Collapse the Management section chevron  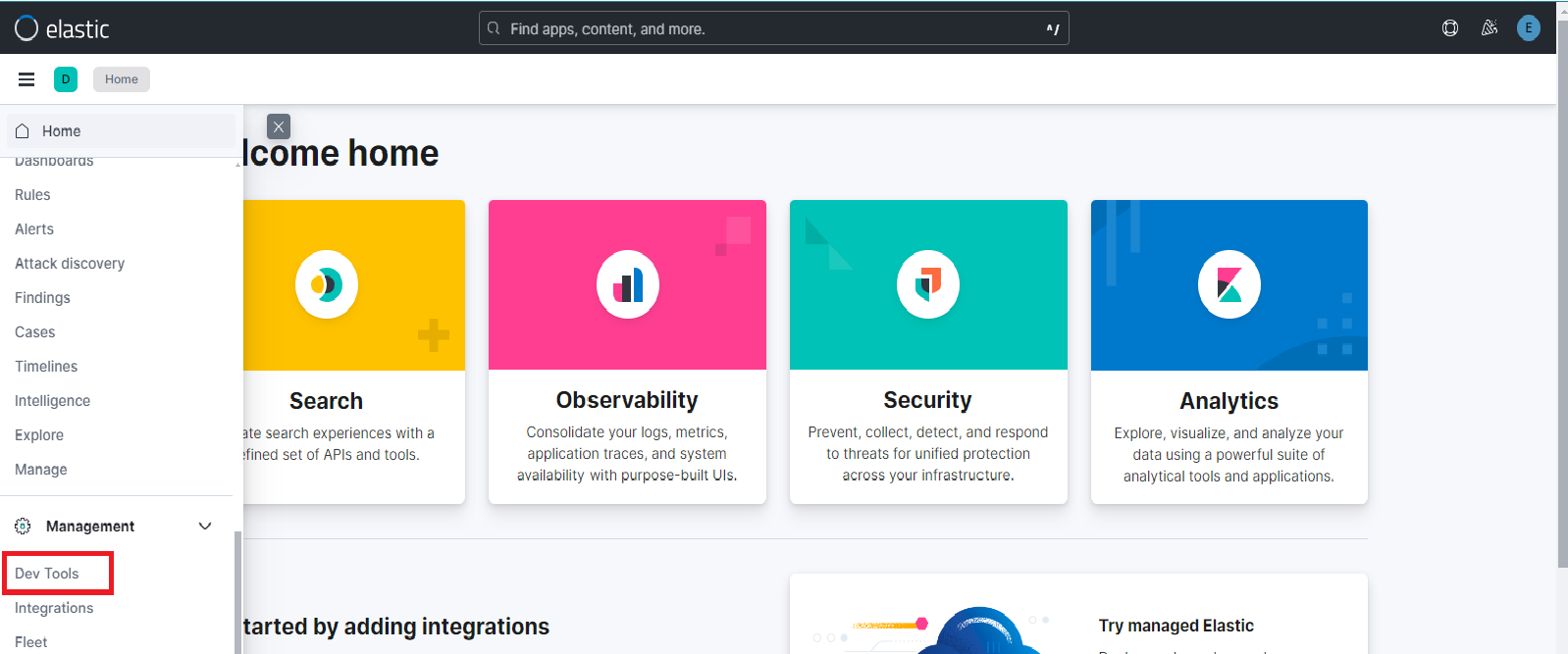(x=205, y=527)
